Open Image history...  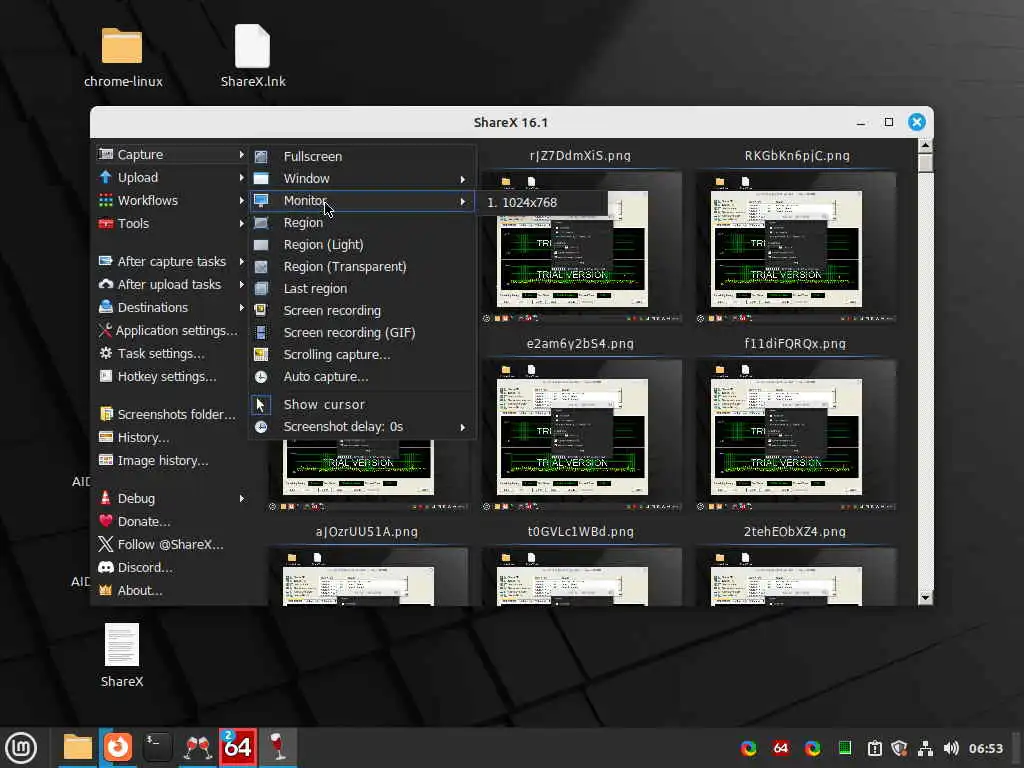click(x=171, y=460)
